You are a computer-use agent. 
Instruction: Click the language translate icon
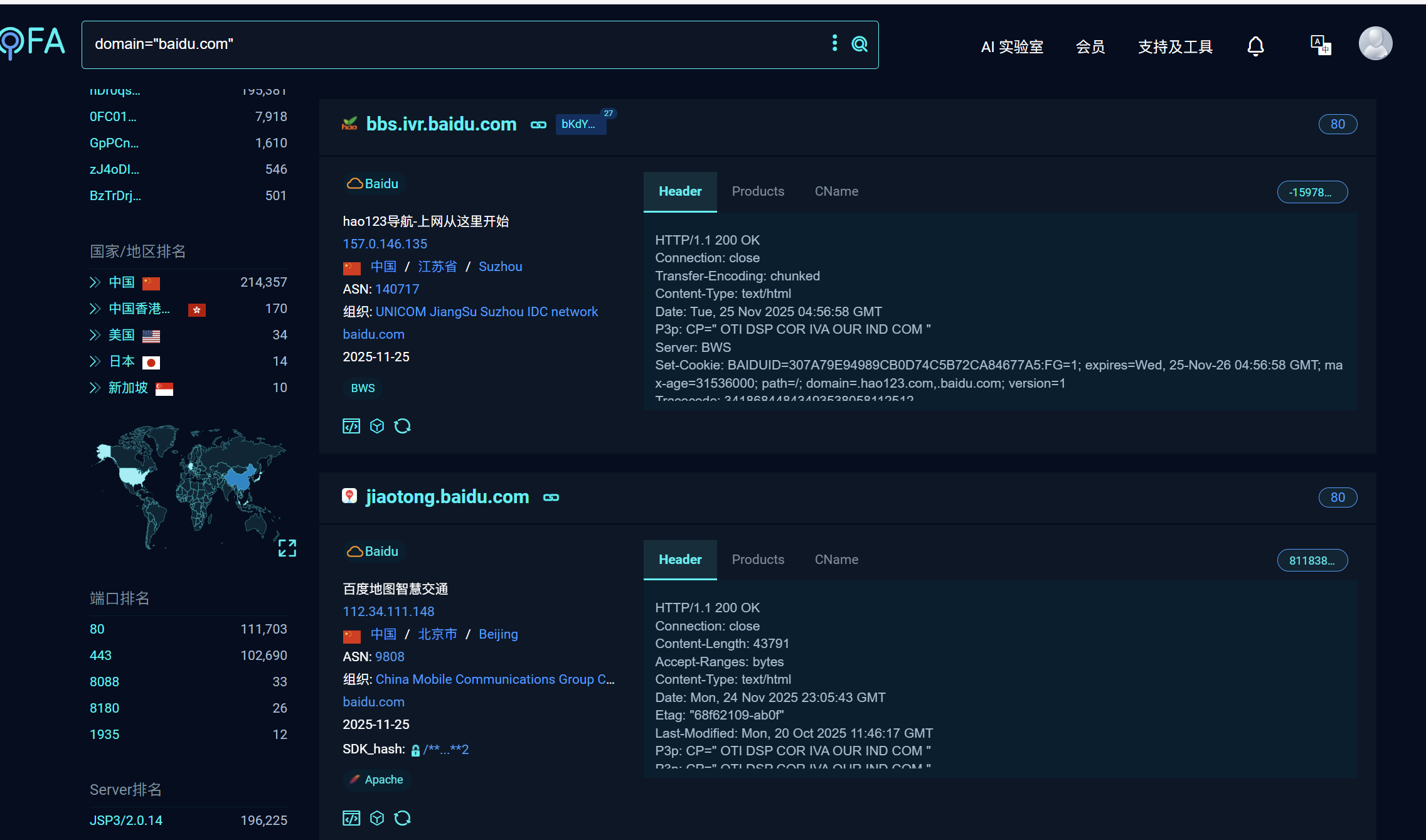(1321, 45)
